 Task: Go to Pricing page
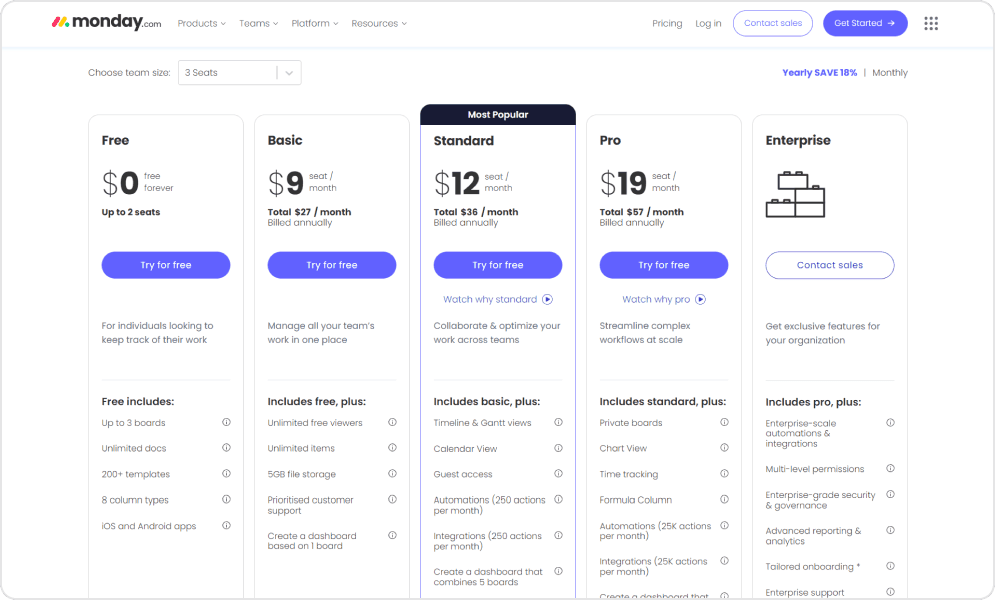[x=667, y=23]
